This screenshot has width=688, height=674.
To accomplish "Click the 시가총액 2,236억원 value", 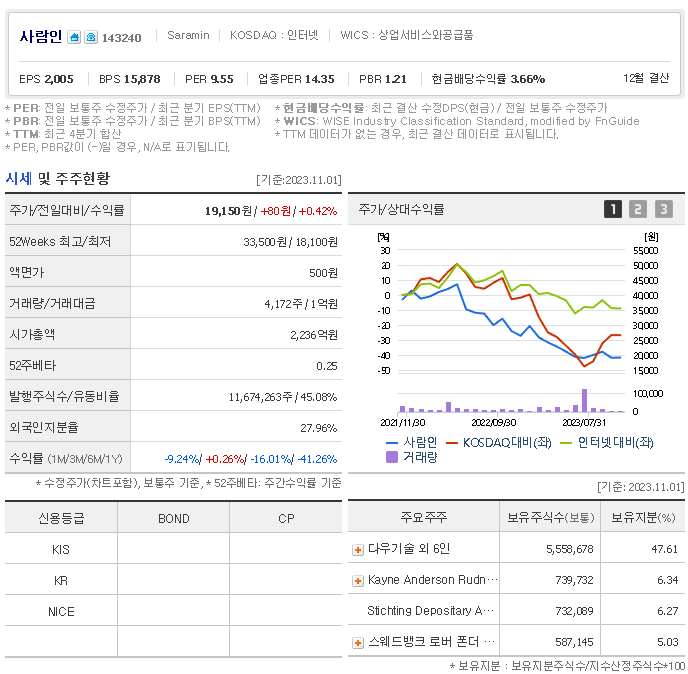I will pyautogui.click(x=314, y=335).
